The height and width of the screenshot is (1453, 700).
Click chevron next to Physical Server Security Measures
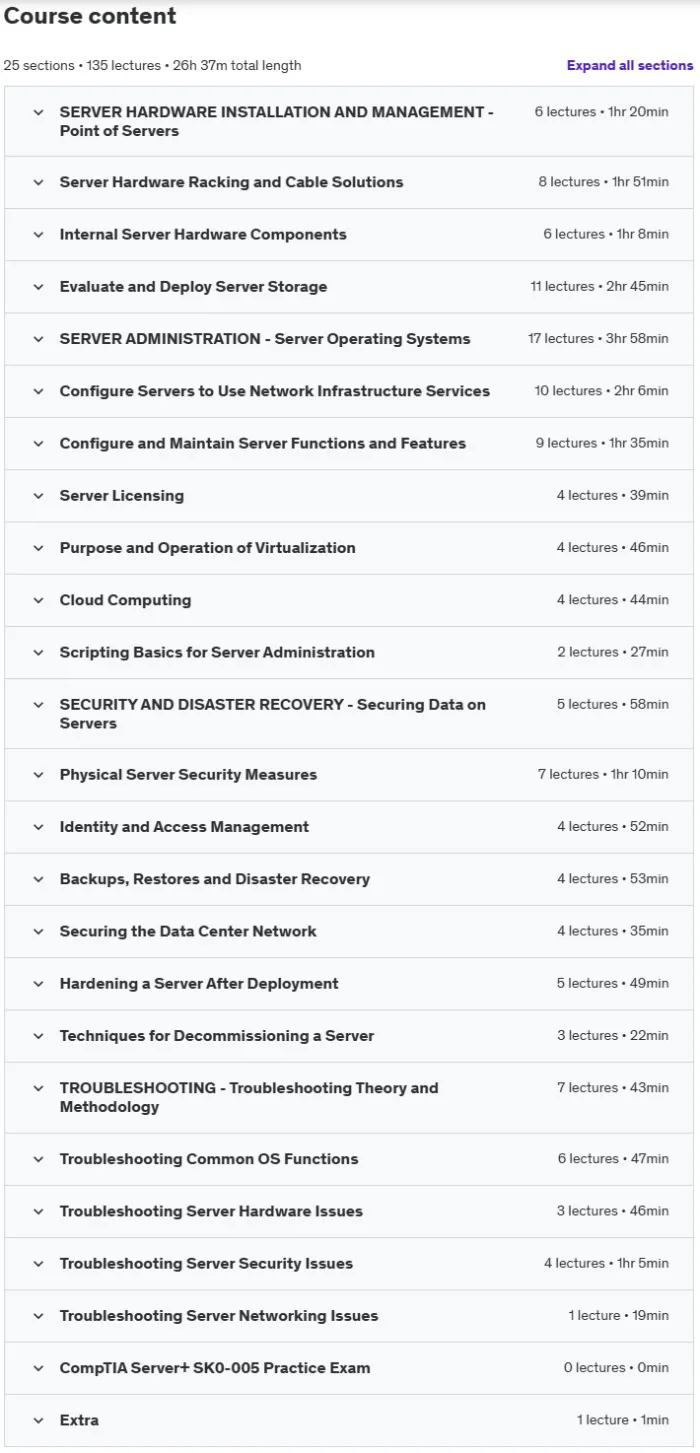(39, 775)
